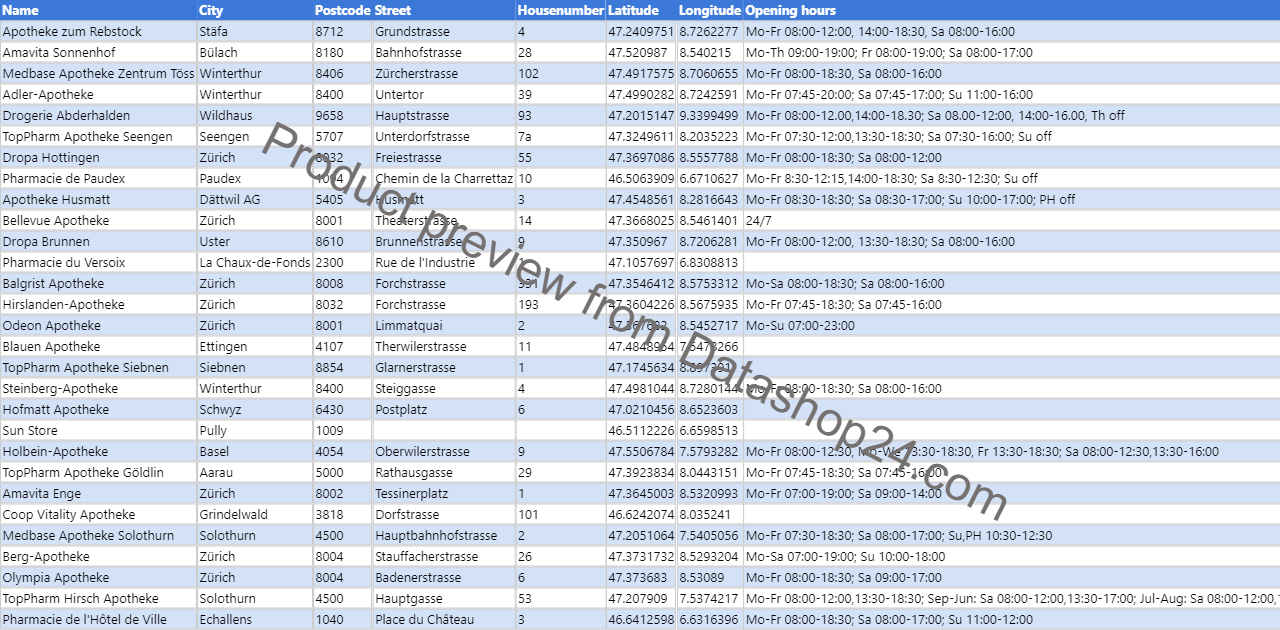Click the city cell La Chaux-de-Fonds
Image resolution: width=1280 pixels, height=630 pixels.
(x=254, y=263)
